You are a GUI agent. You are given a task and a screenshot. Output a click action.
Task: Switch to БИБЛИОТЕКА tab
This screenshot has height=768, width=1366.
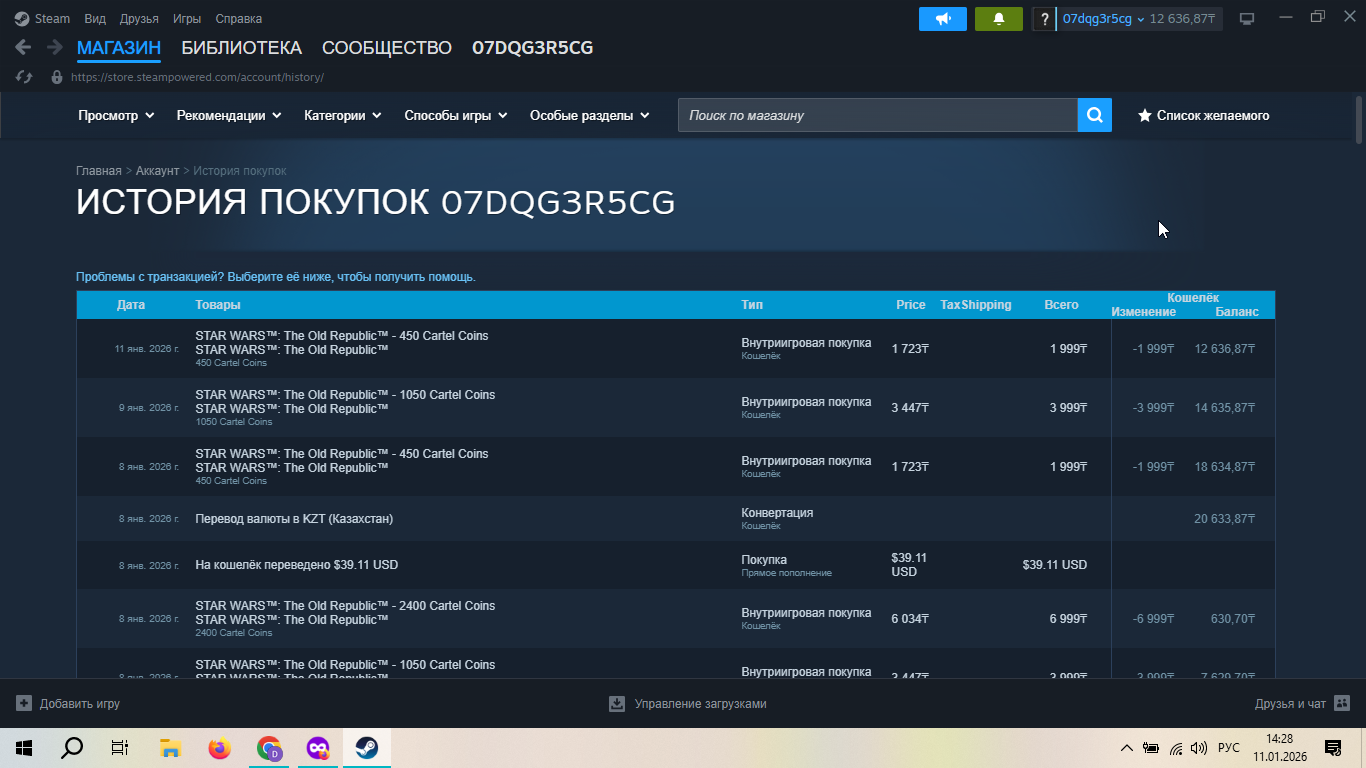pos(241,48)
